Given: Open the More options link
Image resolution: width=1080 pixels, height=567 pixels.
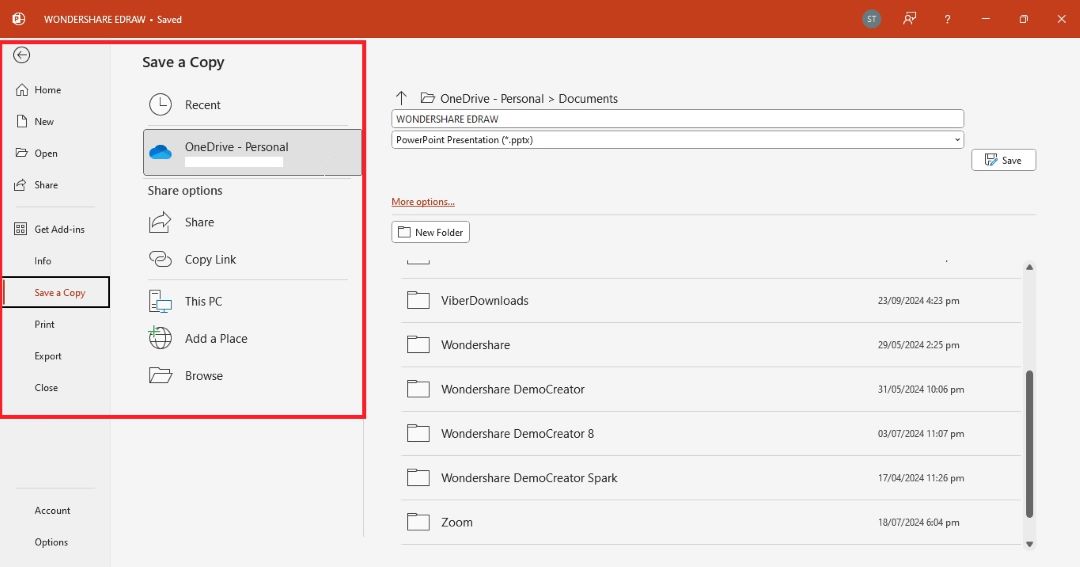Looking at the screenshot, I should pyautogui.click(x=423, y=202).
